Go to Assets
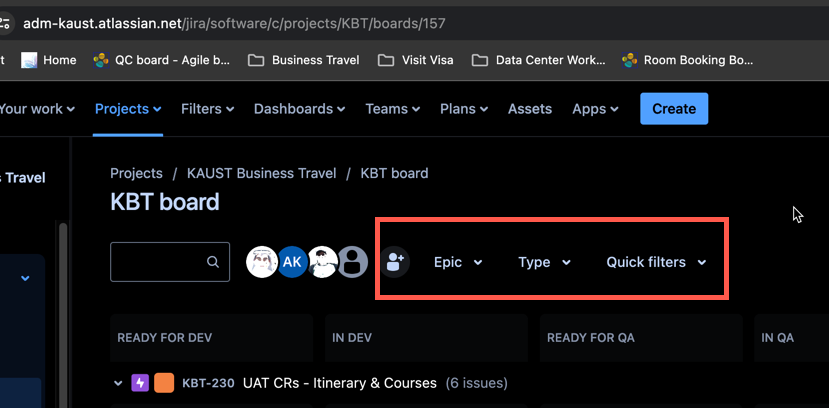 click(x=530, y=109)
